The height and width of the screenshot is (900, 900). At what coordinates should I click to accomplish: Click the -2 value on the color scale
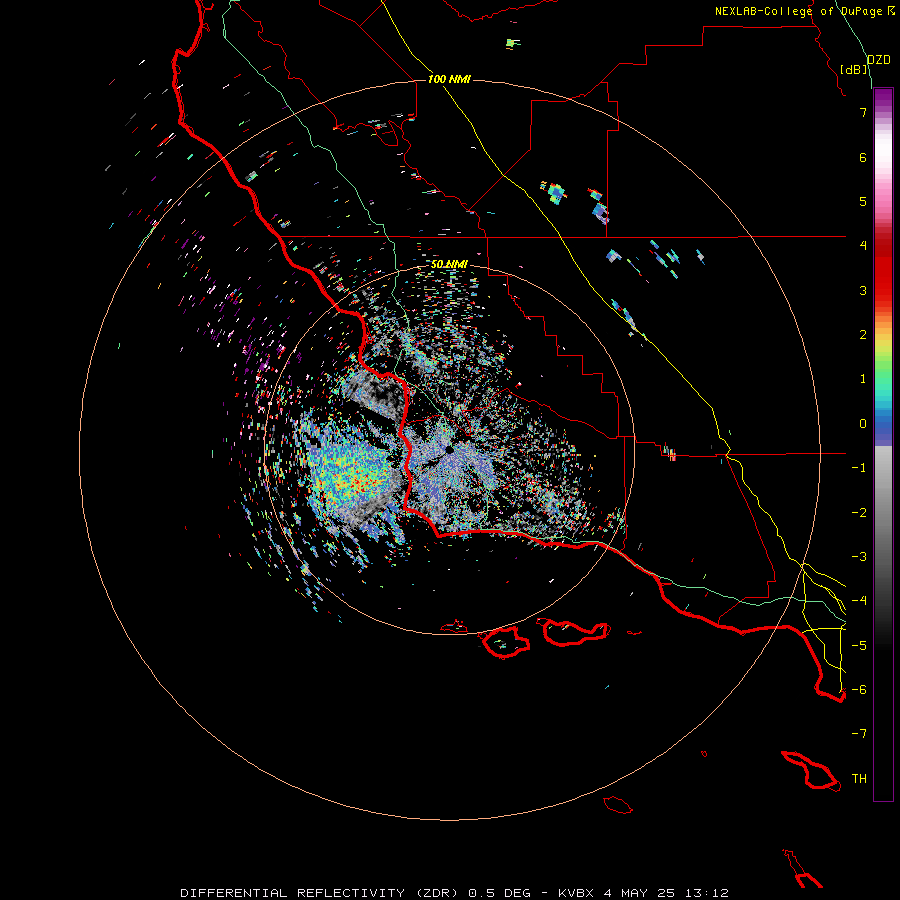pos(859,513)
